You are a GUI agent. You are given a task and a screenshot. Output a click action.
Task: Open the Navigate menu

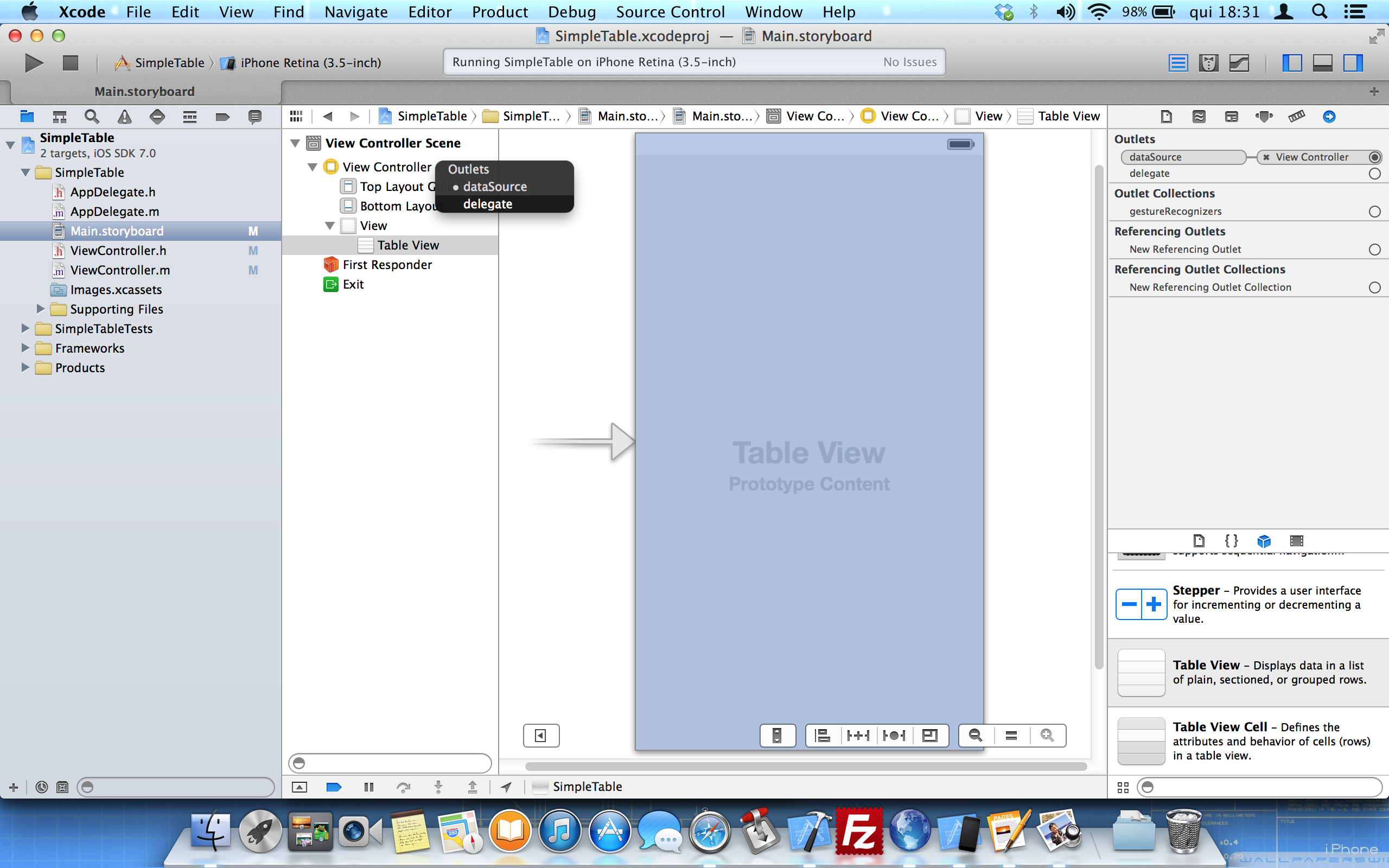click(356, 11)
